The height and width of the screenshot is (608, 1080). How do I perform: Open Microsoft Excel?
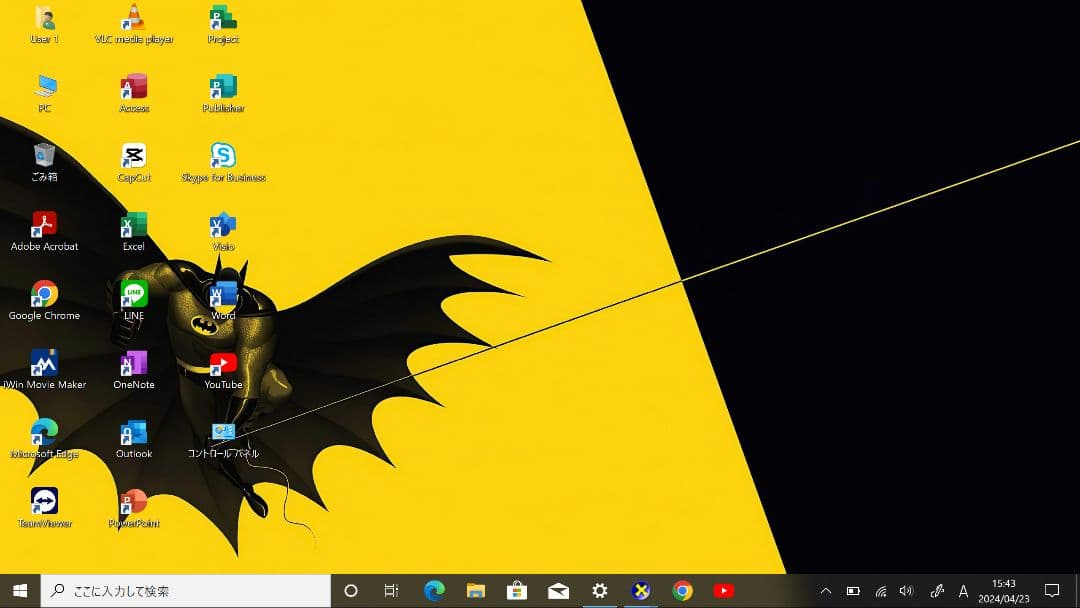click(133, 225)
